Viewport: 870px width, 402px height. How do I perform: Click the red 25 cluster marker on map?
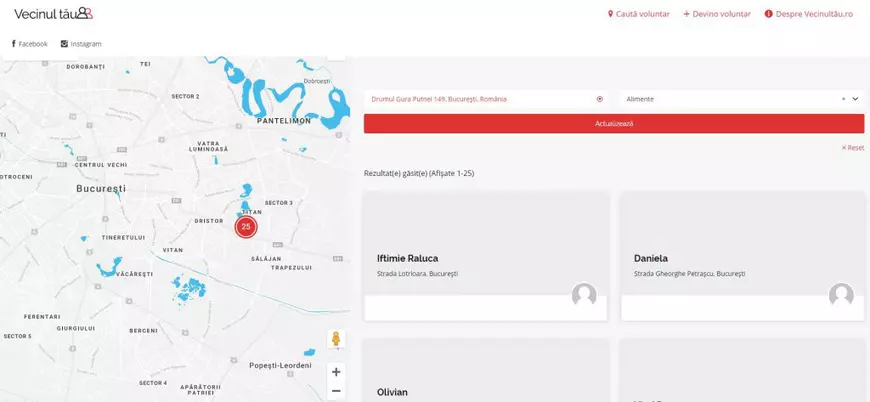(x=246, y=227)
